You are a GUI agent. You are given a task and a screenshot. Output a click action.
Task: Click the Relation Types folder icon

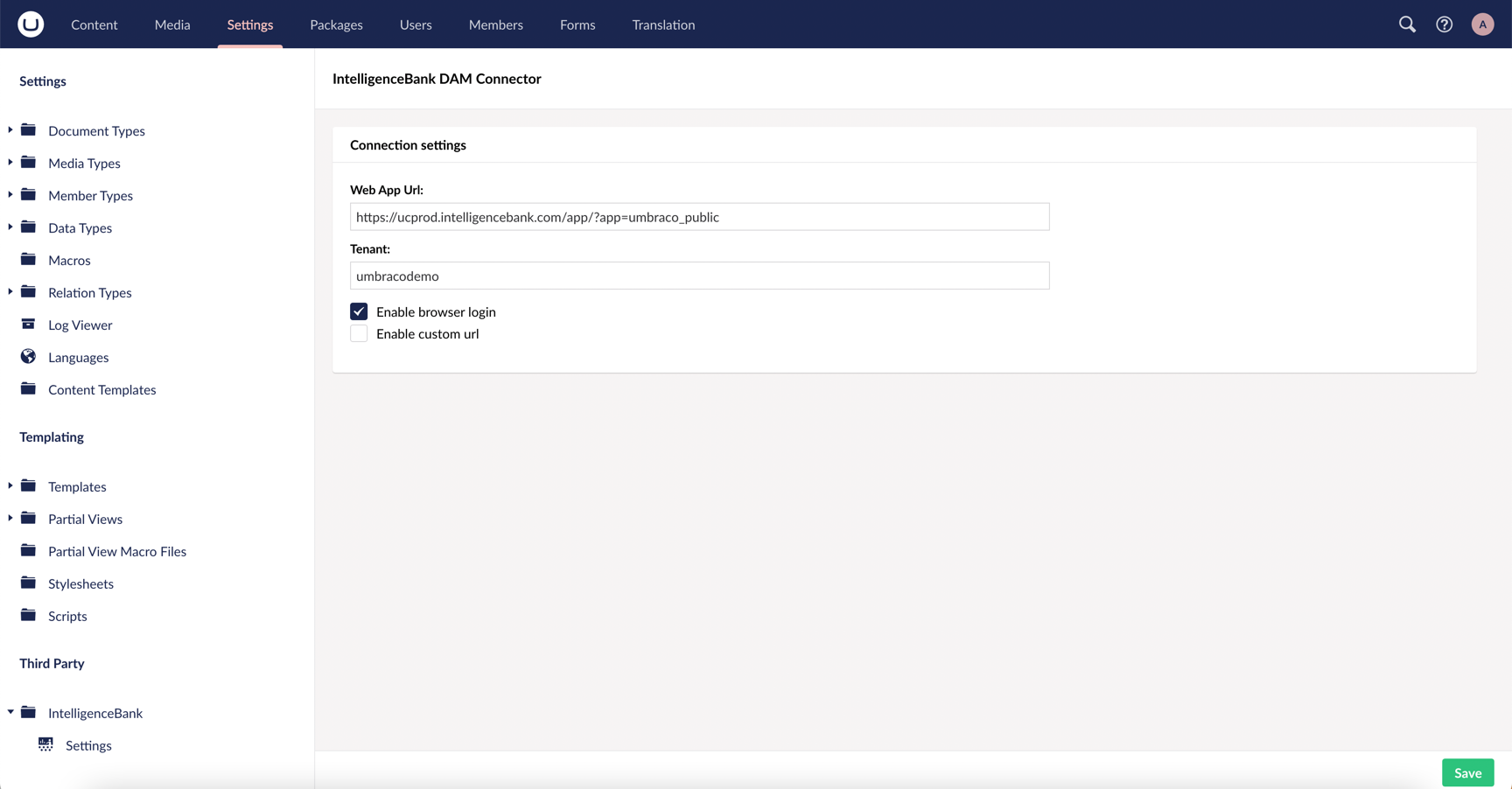pos(28,292)
